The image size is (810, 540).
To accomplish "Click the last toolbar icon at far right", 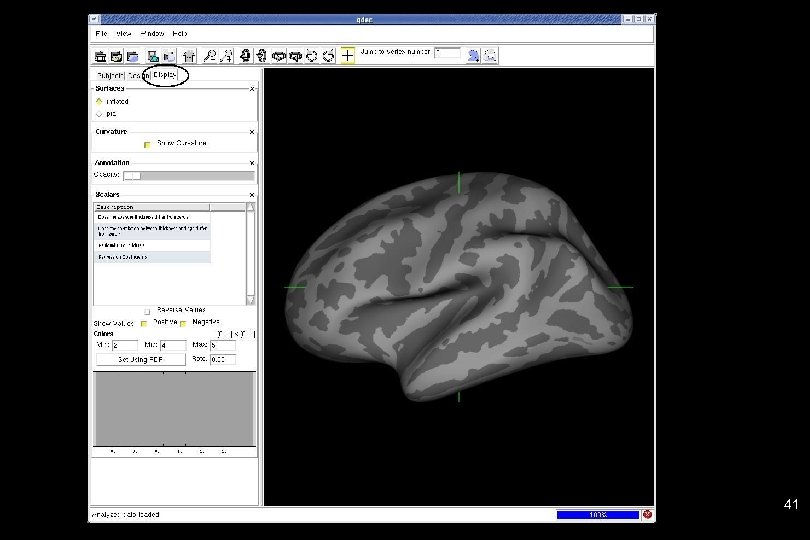I will point(490,55).
